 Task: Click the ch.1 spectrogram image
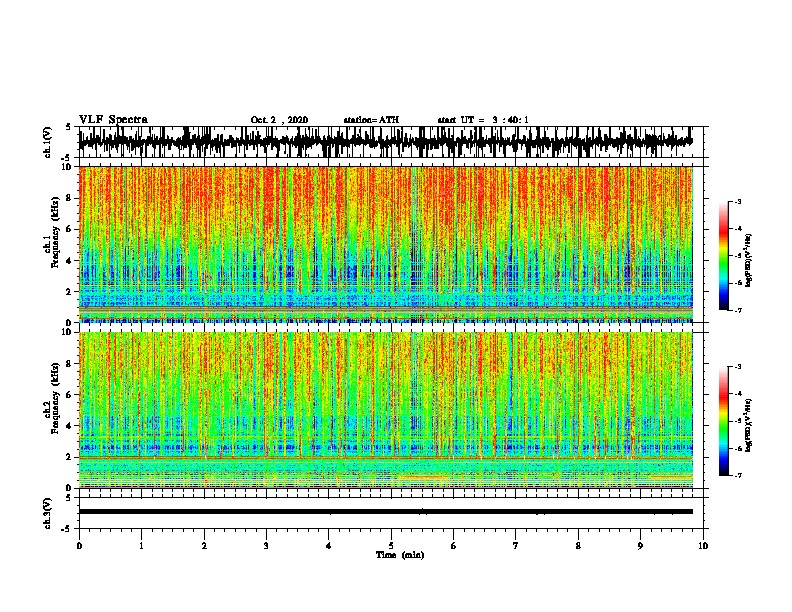386,244
